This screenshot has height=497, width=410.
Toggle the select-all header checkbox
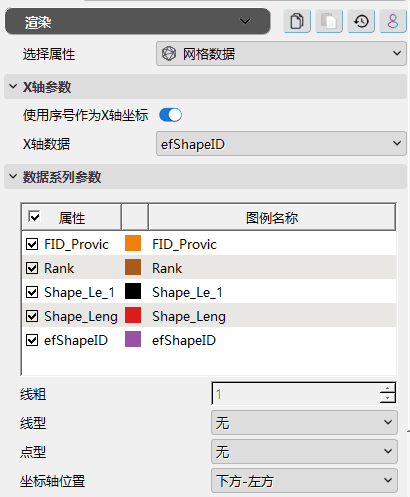(x=34, y=216)
